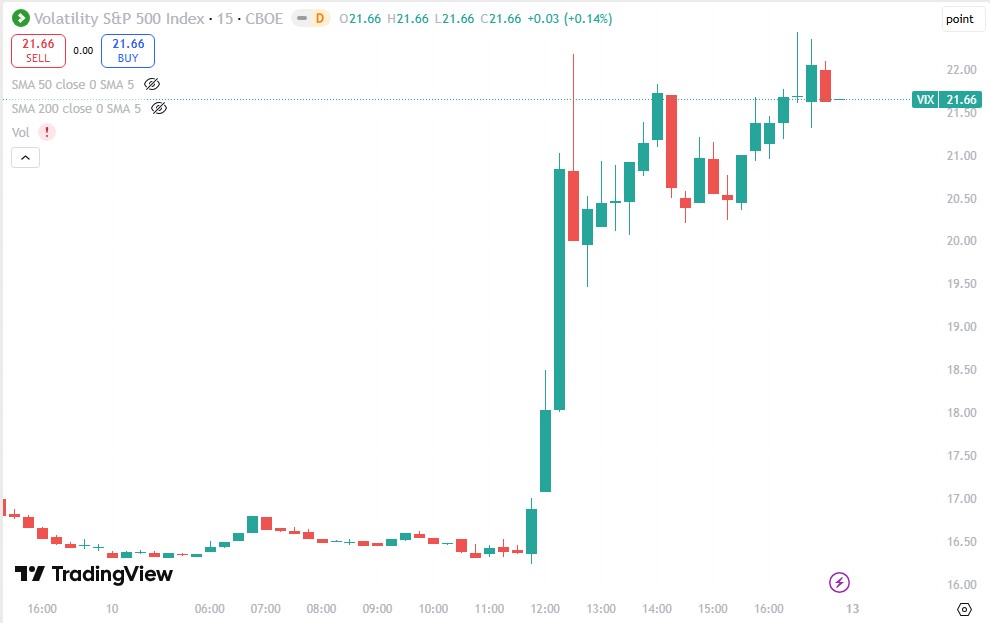Click the 12:00 label on the time axis
This screenshot has width=990, height=623.
point(545,608)
